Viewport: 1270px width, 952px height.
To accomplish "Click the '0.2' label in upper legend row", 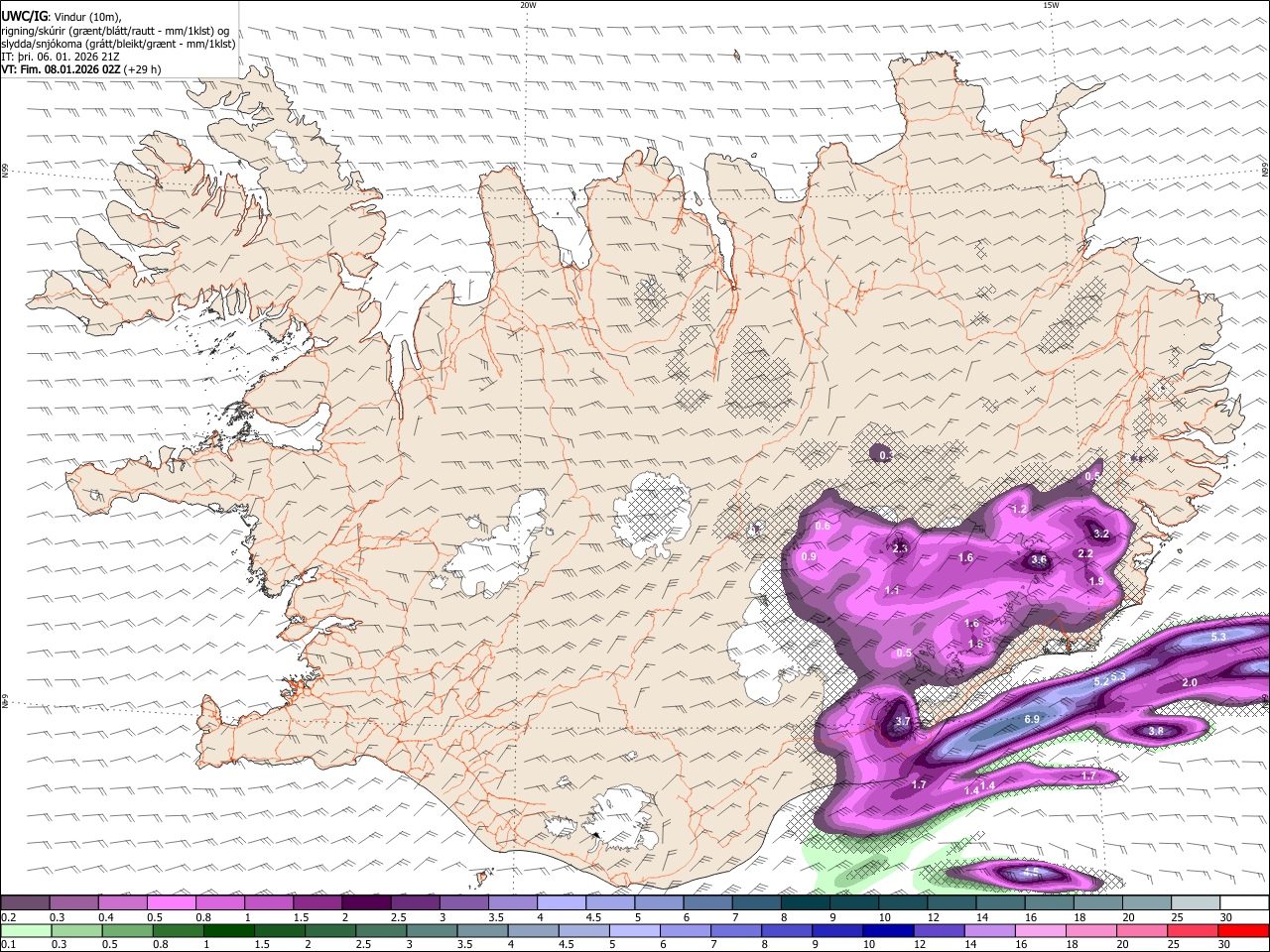I will click(x=7, y=917).
